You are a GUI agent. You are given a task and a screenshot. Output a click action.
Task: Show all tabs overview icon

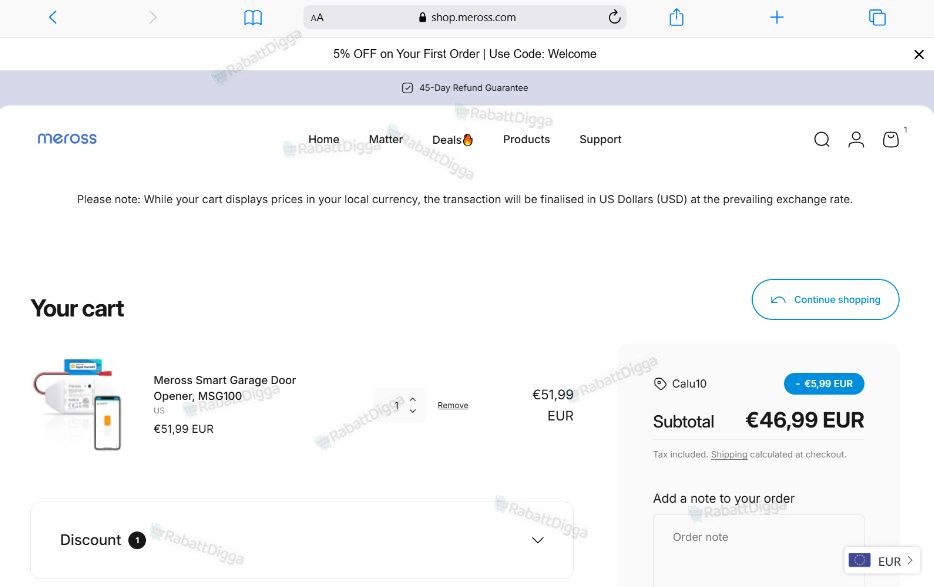point(877,17)
